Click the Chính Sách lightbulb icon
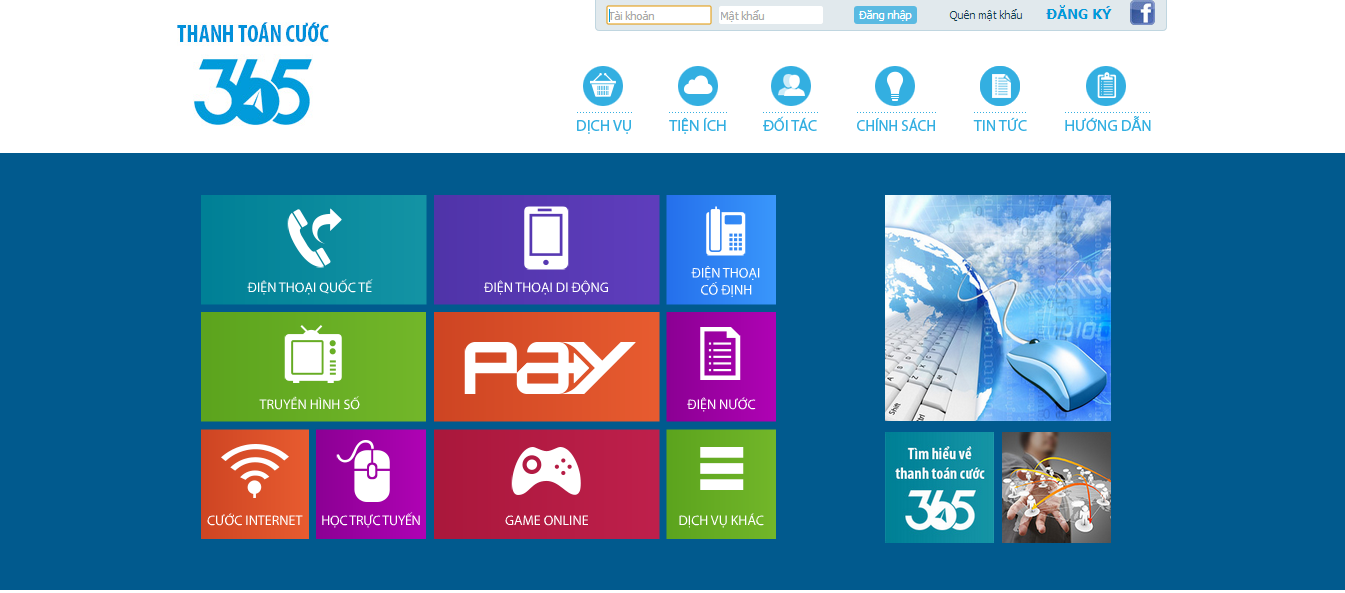 pyautogui.click(x=895, y=86)
